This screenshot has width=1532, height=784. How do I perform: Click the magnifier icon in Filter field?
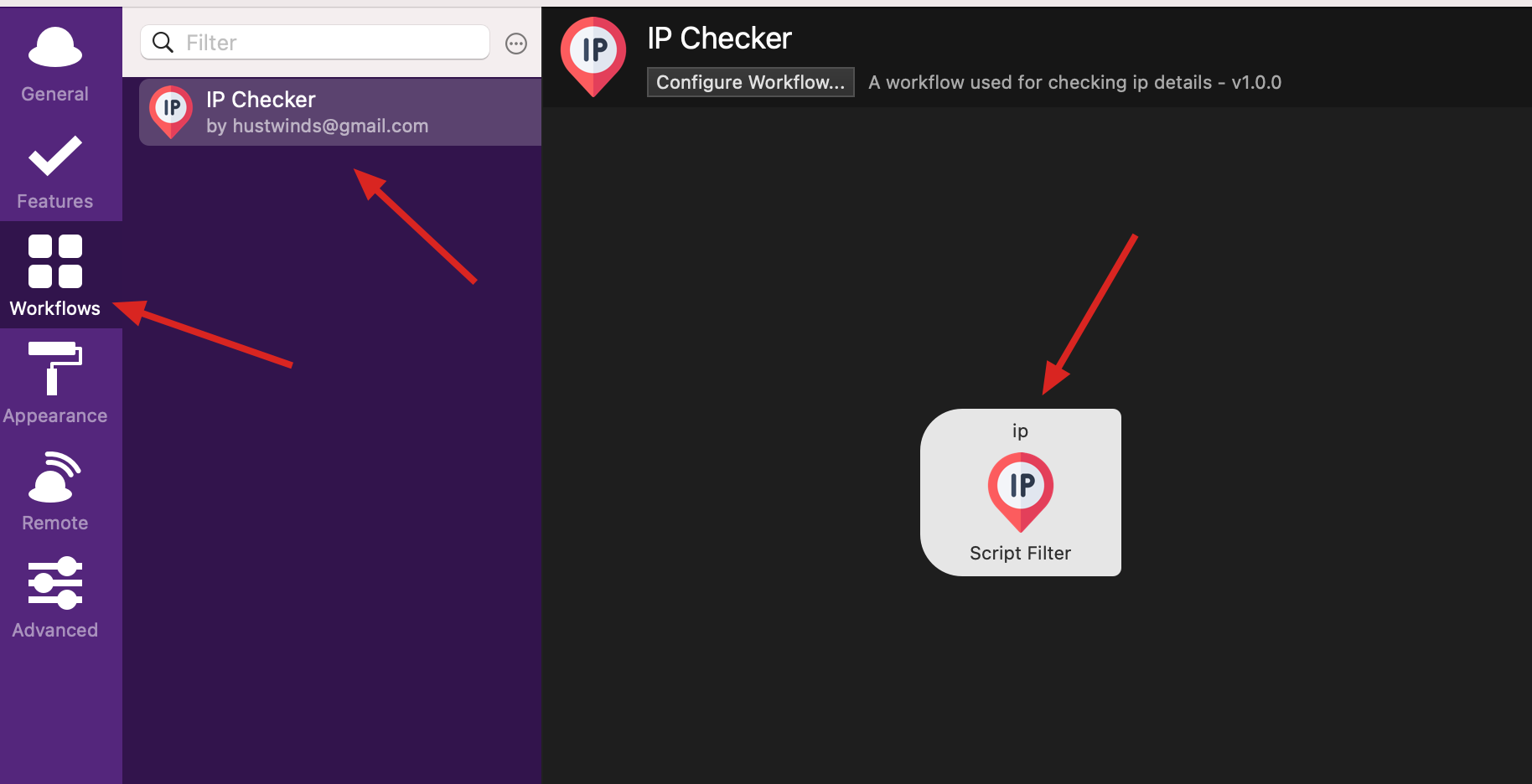pyautogui.click(x=163, y=43)
